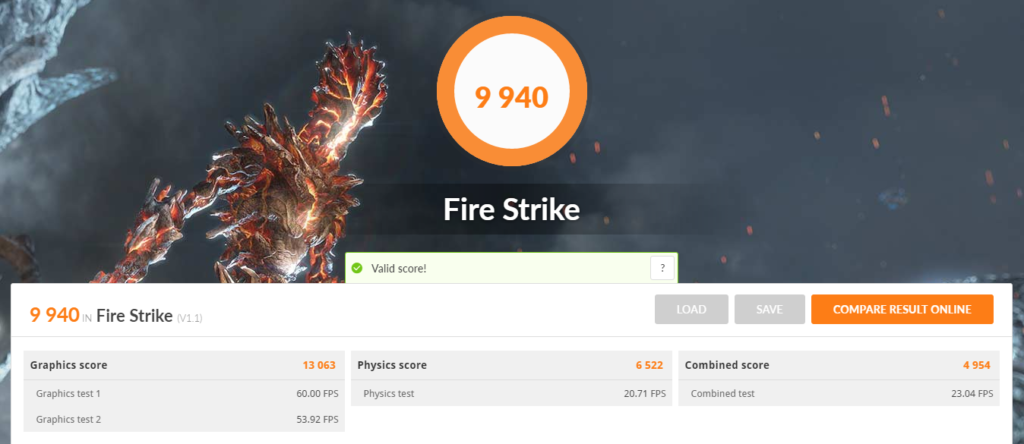The height and width of the screenshot is (444, 1024).
Task: Click the Valid score! message
Action: pyautogui.click(x=399, y=268)
